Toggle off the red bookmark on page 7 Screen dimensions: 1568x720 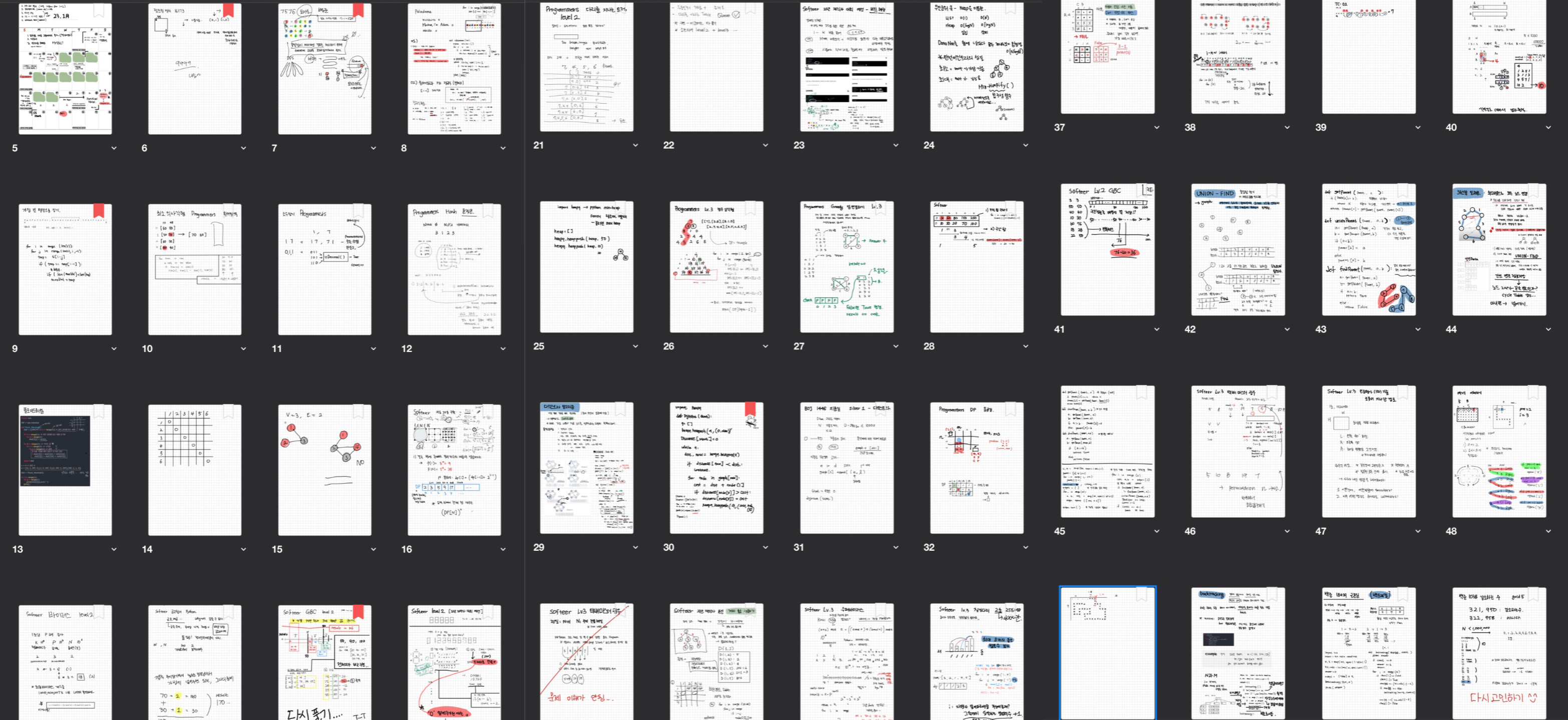coord(358,11)
